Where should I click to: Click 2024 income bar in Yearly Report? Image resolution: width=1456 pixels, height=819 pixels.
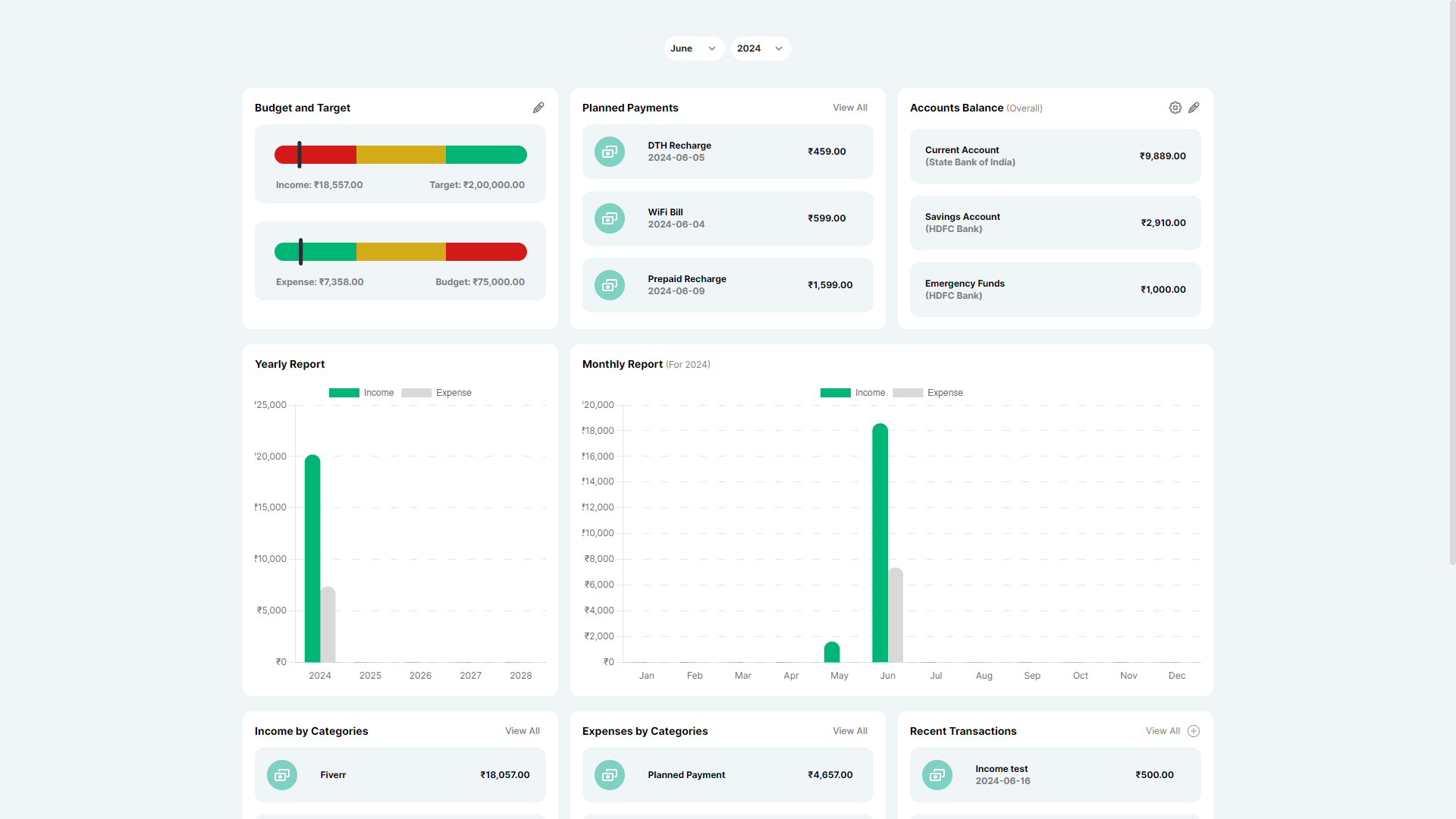click(x=312, y=559)
